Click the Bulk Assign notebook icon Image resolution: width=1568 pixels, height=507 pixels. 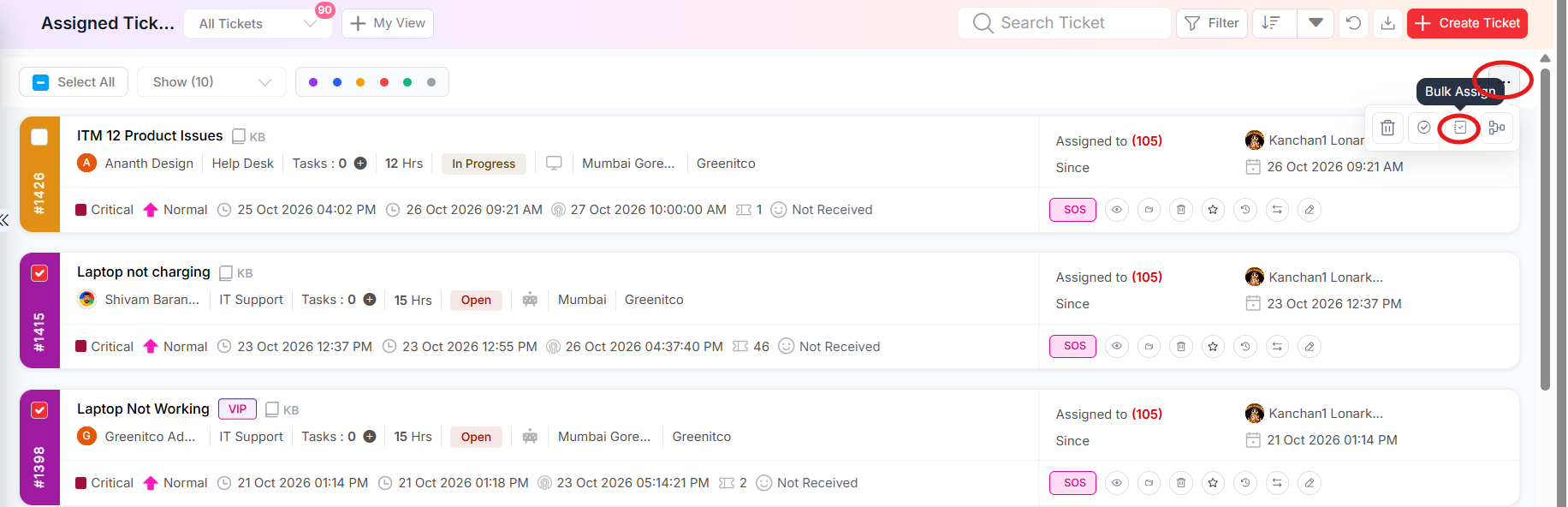1460,128
